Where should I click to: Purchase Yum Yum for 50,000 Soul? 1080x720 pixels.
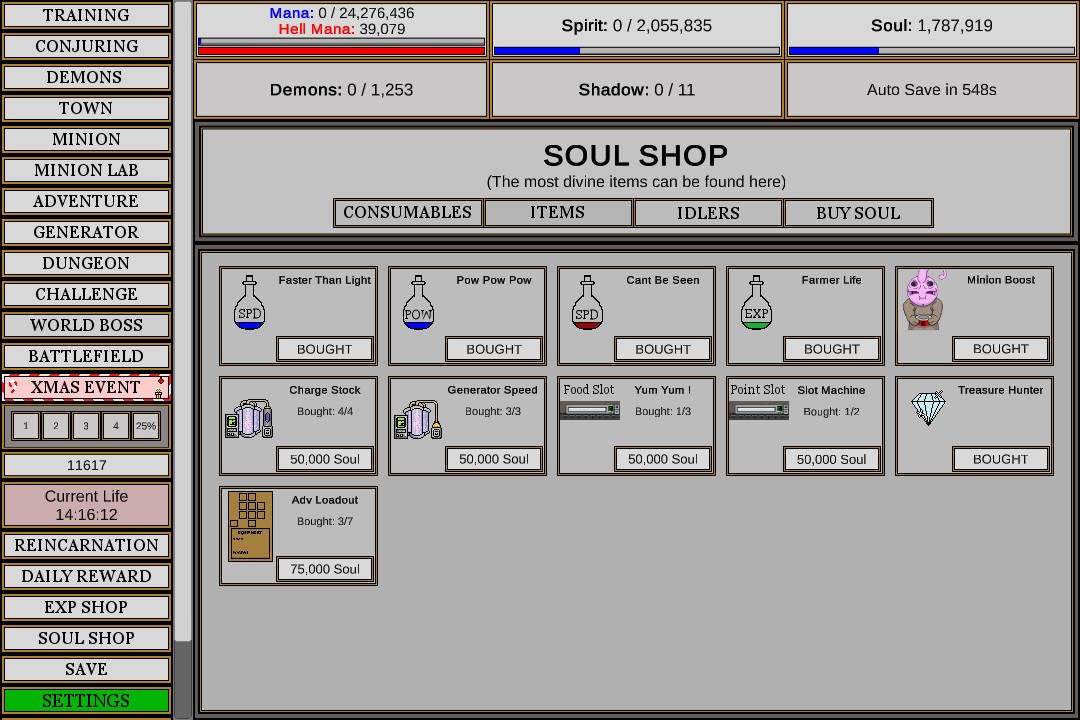[662, 458]
